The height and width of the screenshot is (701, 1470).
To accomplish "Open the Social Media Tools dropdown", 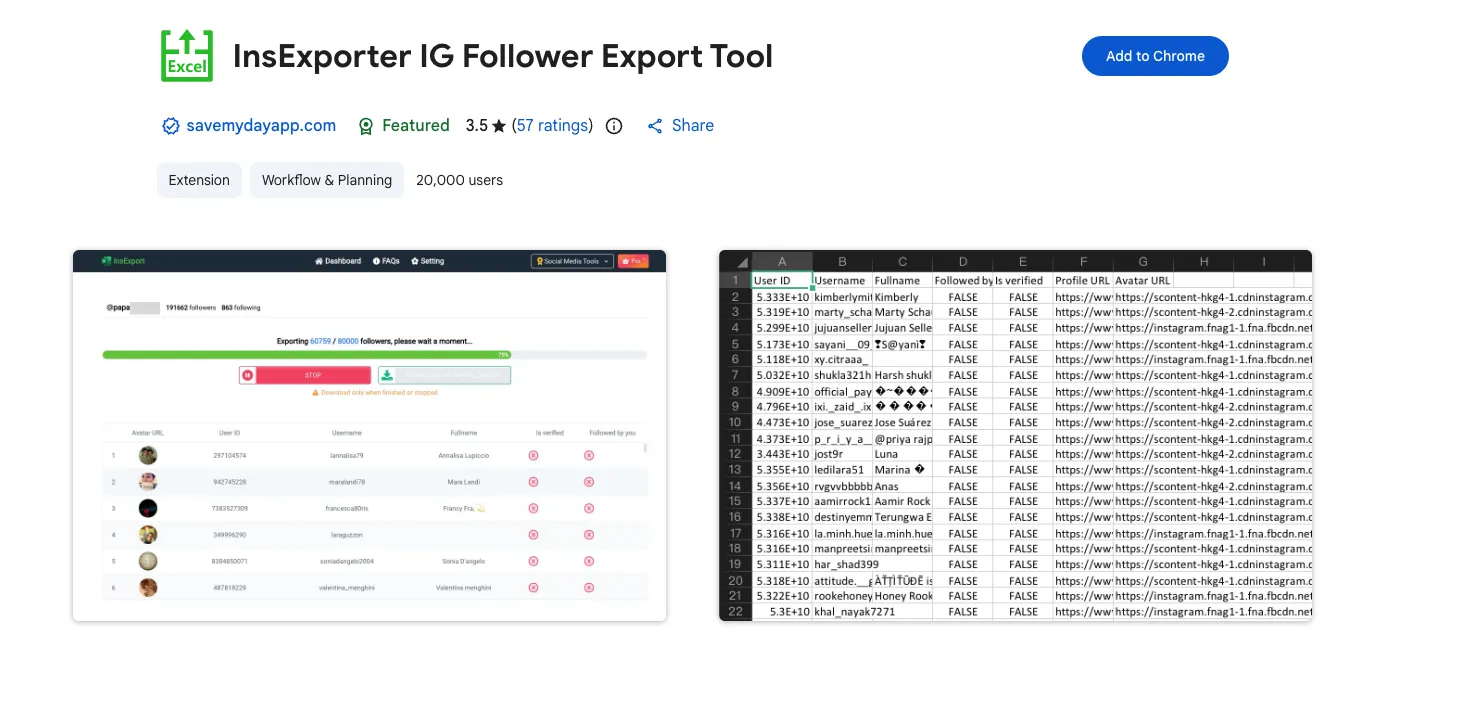I will coord(572,261).
